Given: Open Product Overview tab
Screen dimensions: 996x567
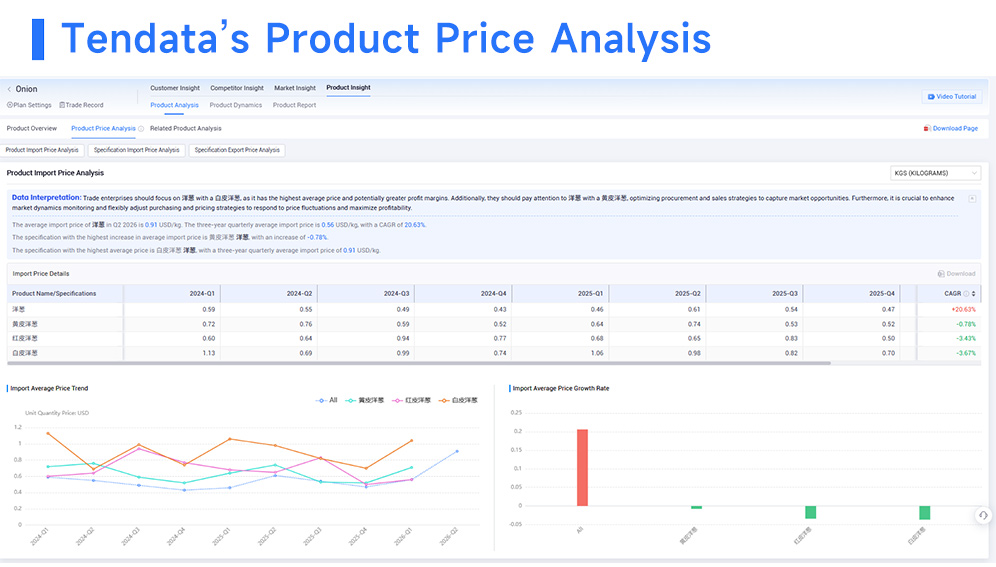Looking at the screenshot, I should click(x=32, y=129).
